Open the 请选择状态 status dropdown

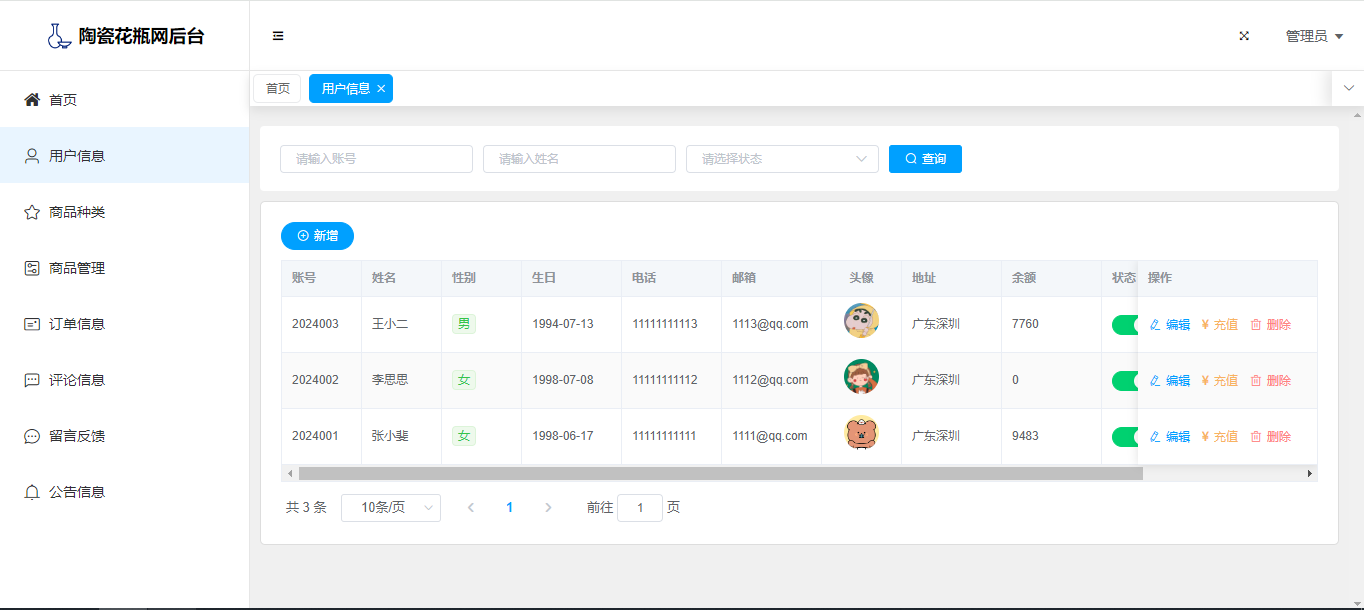781,159
